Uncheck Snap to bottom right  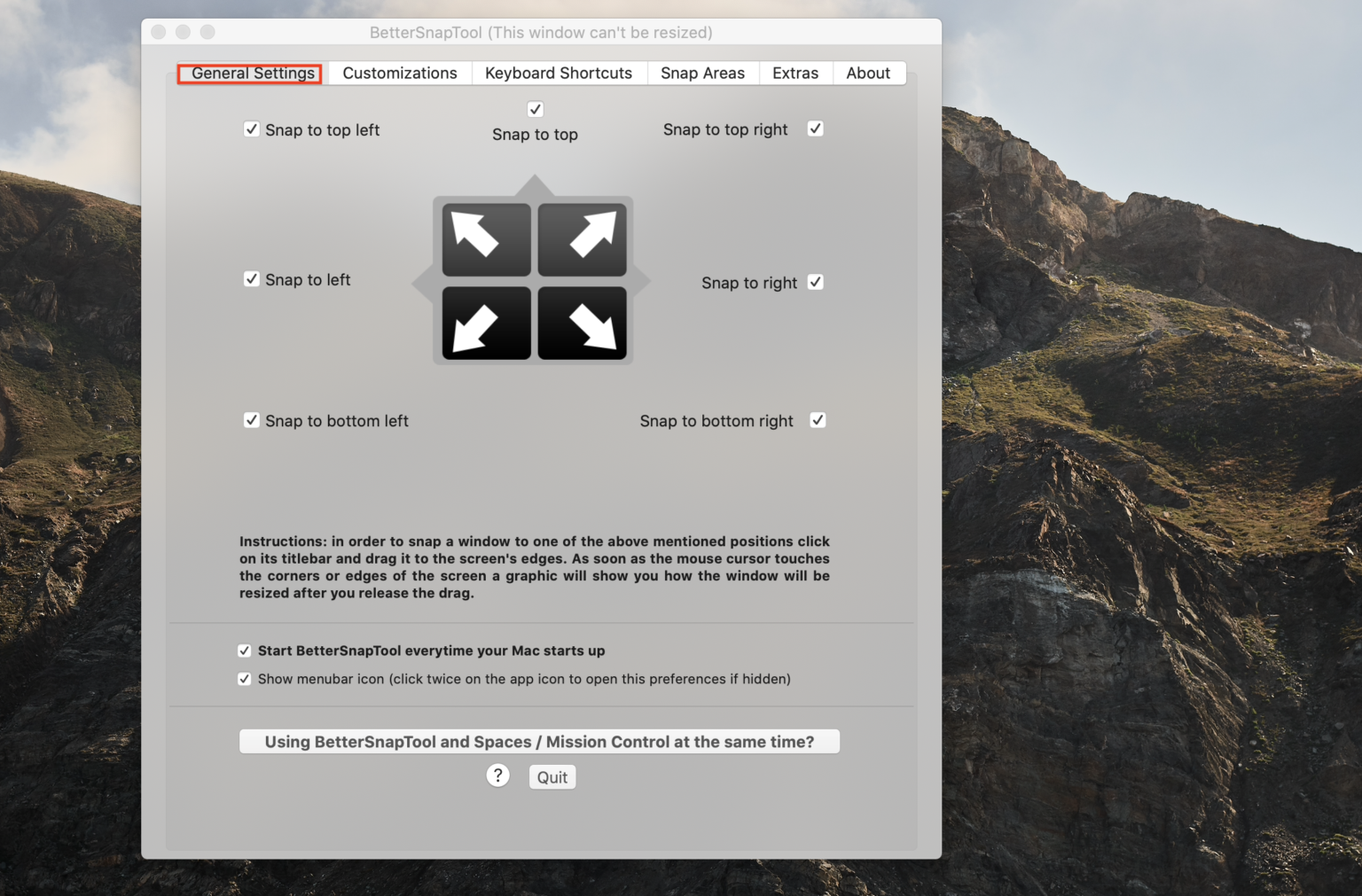(818, 420)
